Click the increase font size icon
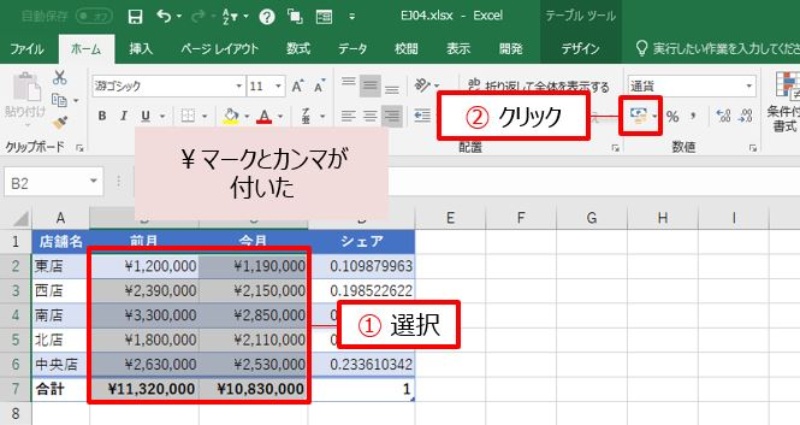 click(x=297, y=86)
